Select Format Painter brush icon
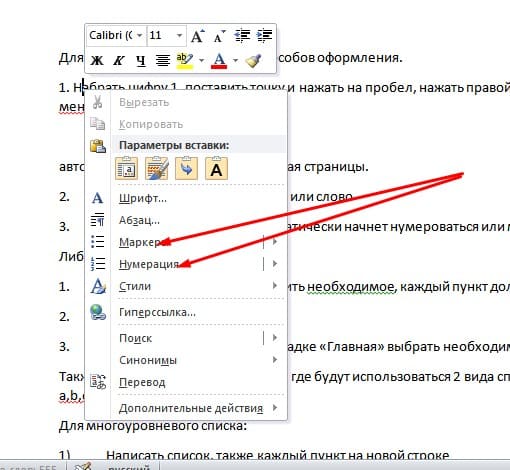 (253, 61)
